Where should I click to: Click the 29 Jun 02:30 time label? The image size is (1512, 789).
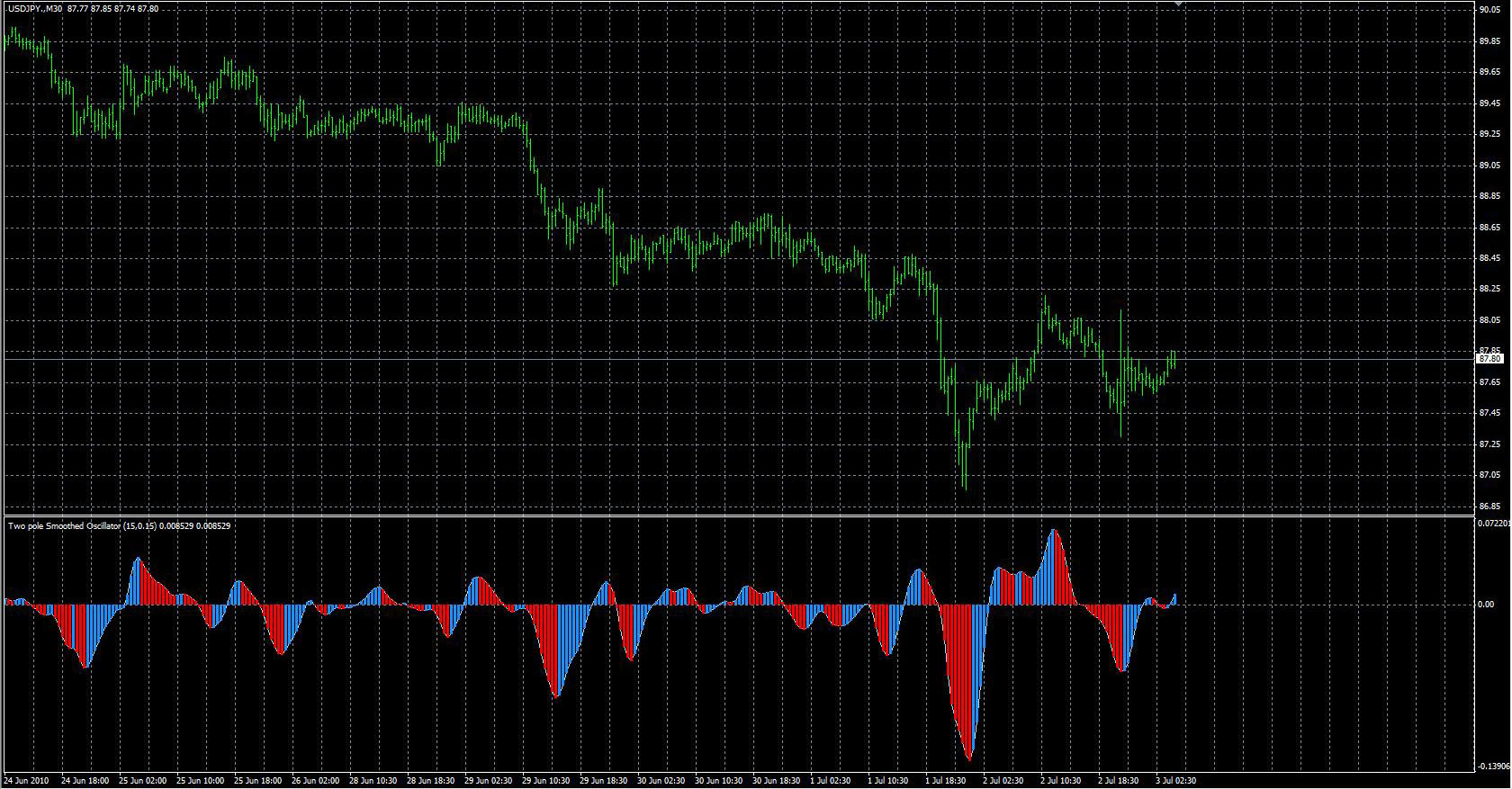pyautogui.click(x=488, y=781)
